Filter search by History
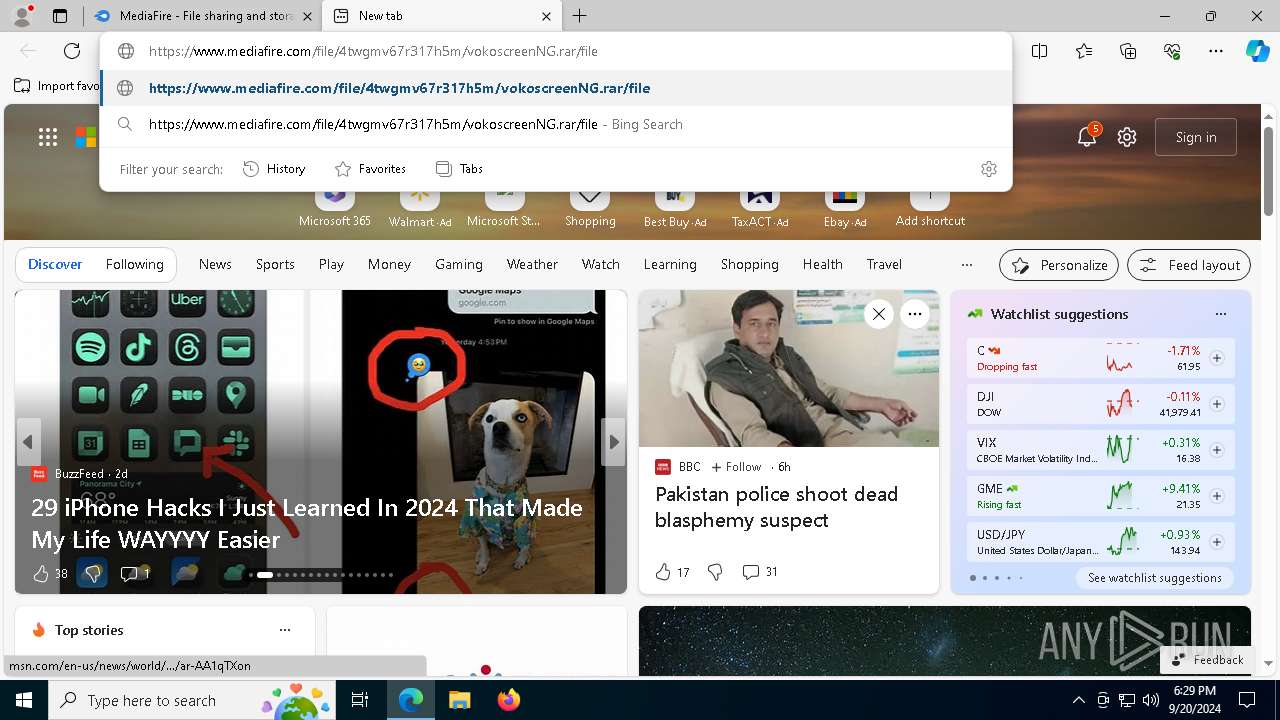The image size is (1280, 720). [x=274, y=169]
